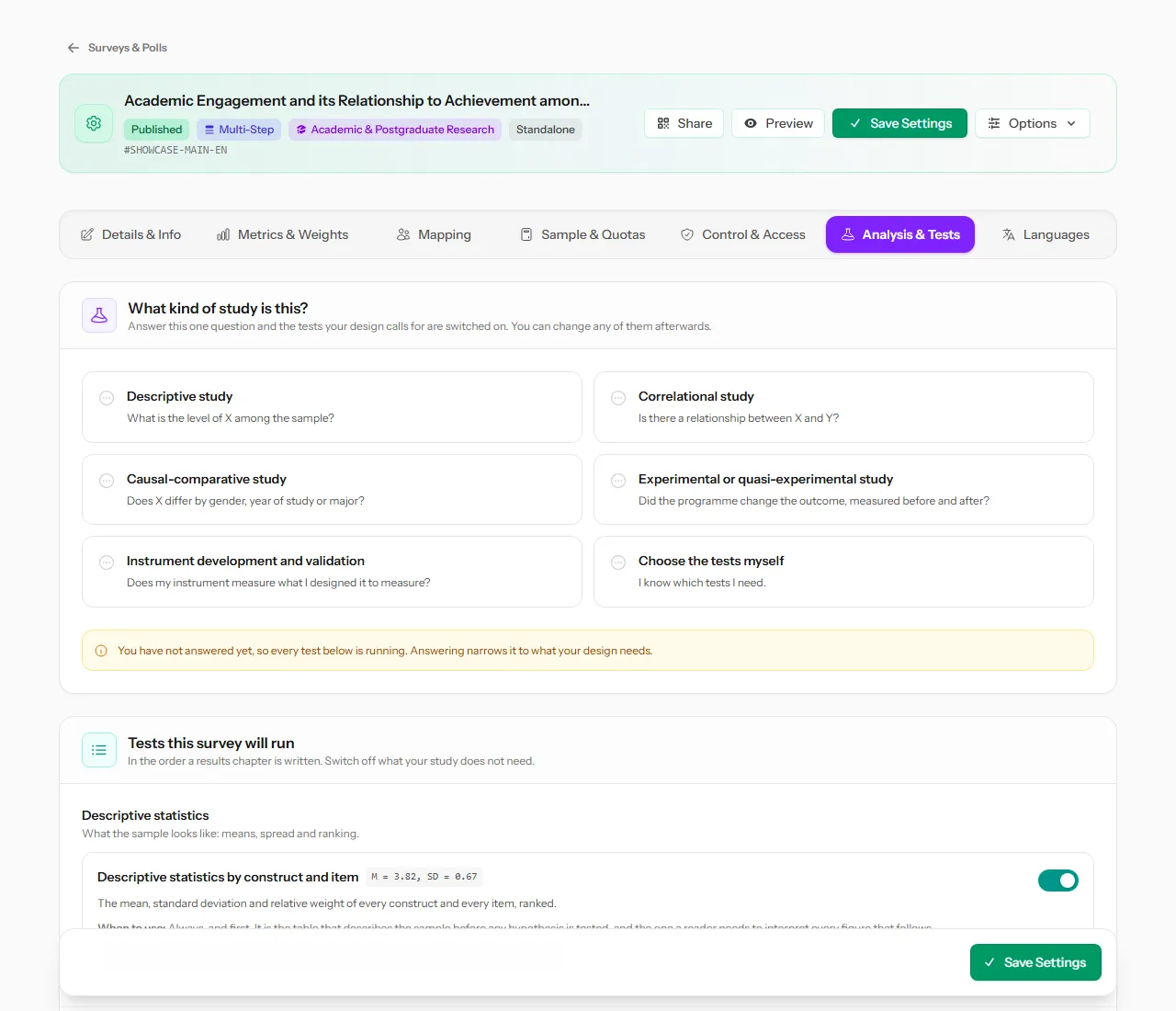Screen dimensions: 1176x1011
Task: Switch to the Details & Info tab
Action: 130,234
